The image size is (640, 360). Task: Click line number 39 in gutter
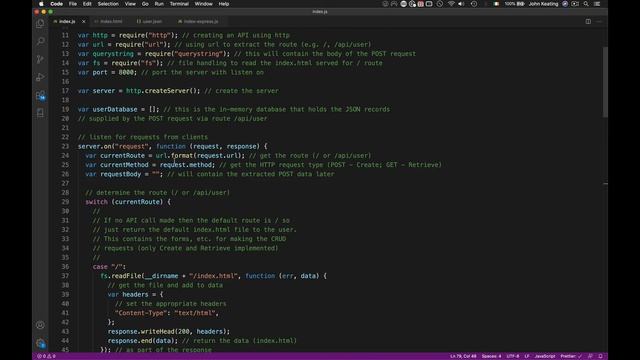(x=65, y=294)
